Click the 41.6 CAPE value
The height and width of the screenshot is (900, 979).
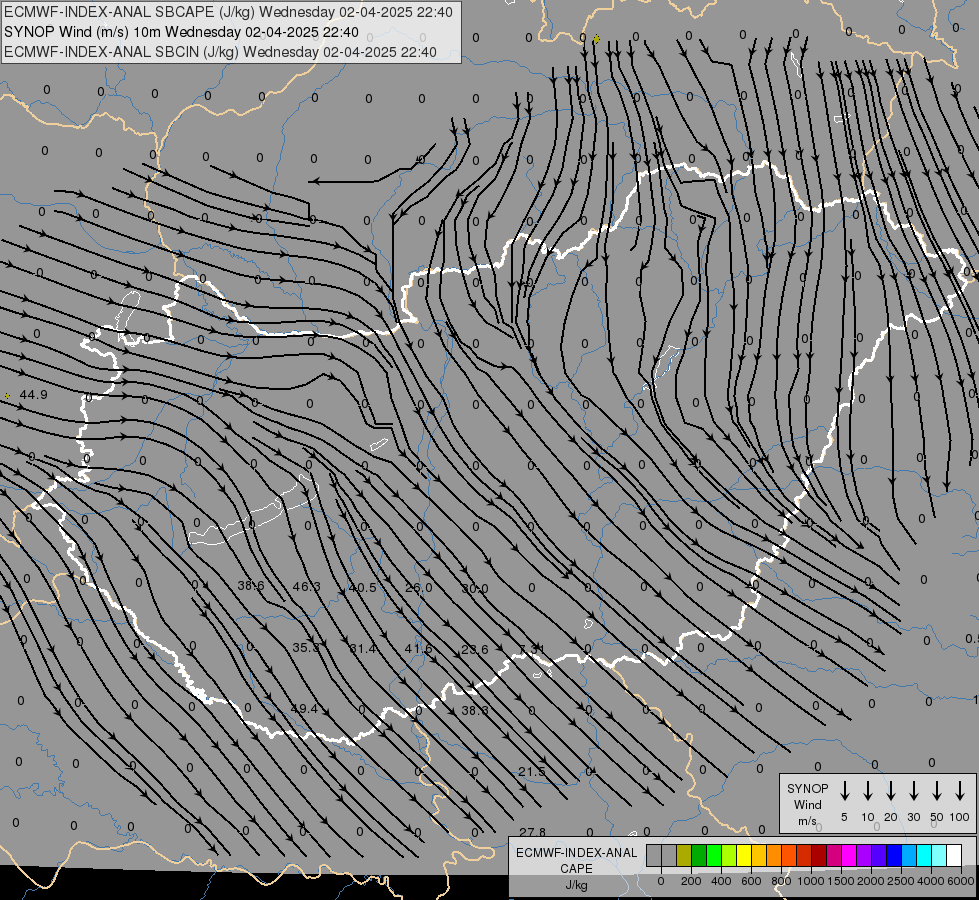point(418,649)
